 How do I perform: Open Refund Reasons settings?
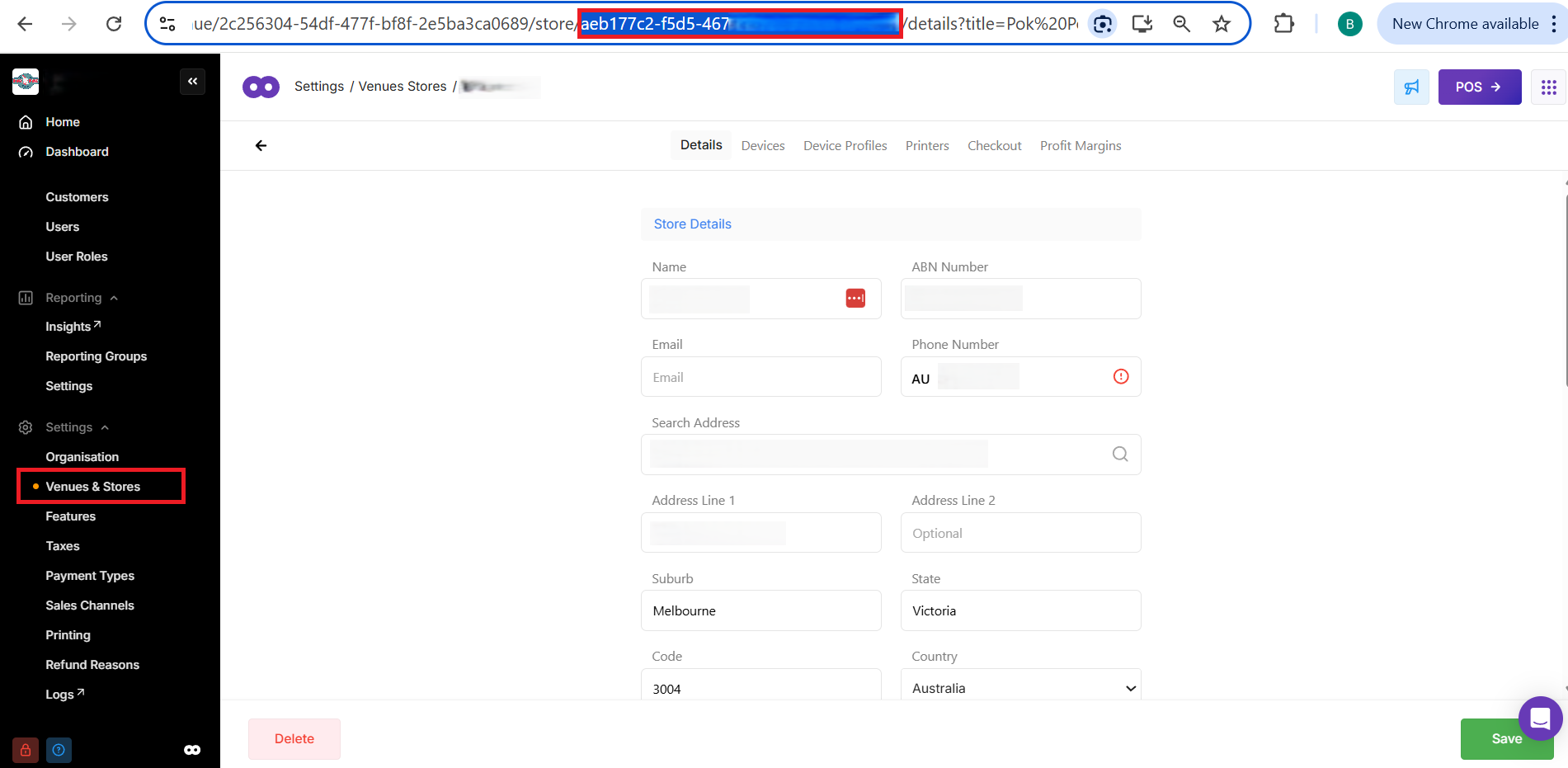pyautogui.click(x=92, y=665)
